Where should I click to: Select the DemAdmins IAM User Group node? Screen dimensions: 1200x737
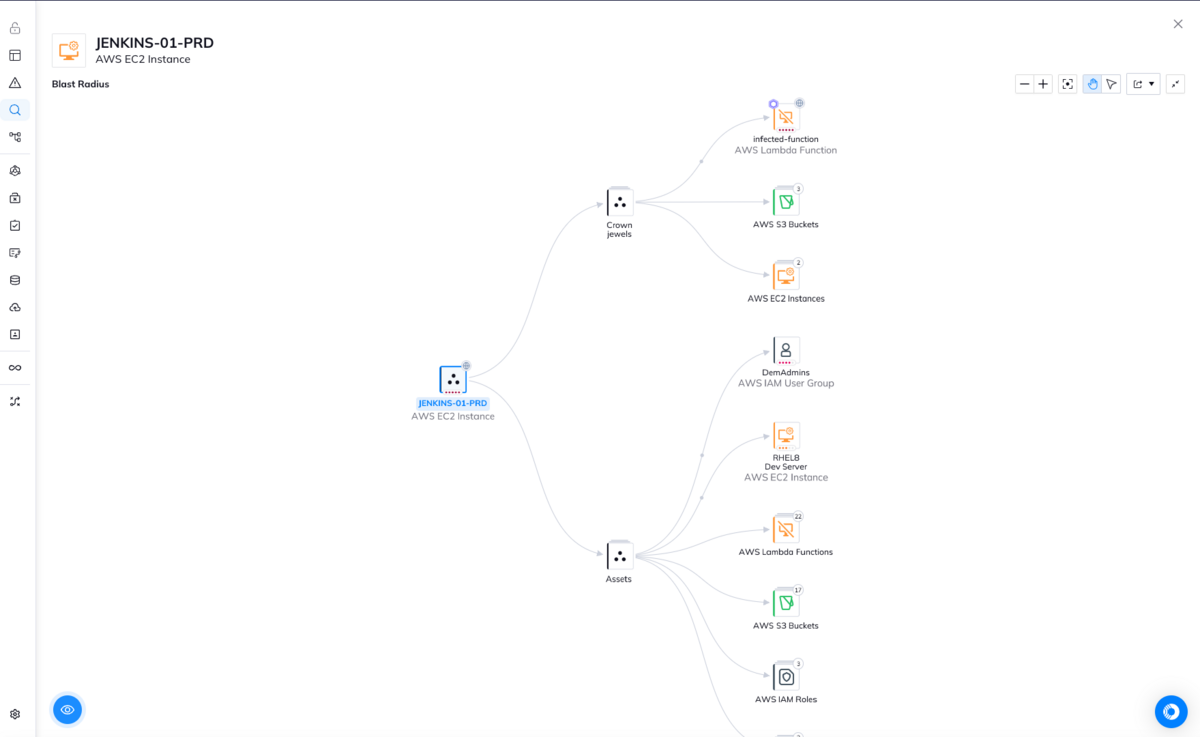click(x=786, y=350)
